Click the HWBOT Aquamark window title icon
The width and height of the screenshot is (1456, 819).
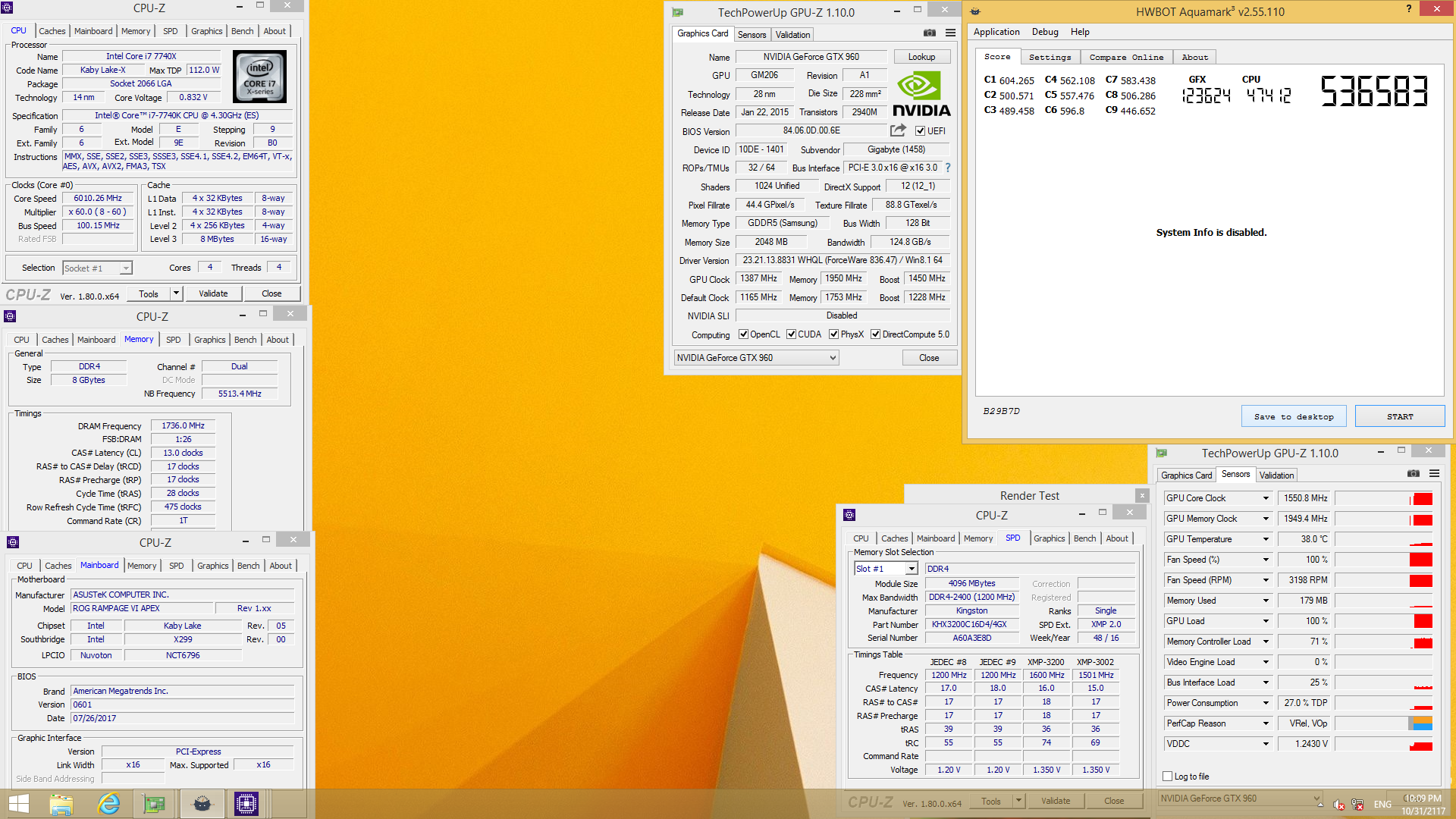point(975,11)
